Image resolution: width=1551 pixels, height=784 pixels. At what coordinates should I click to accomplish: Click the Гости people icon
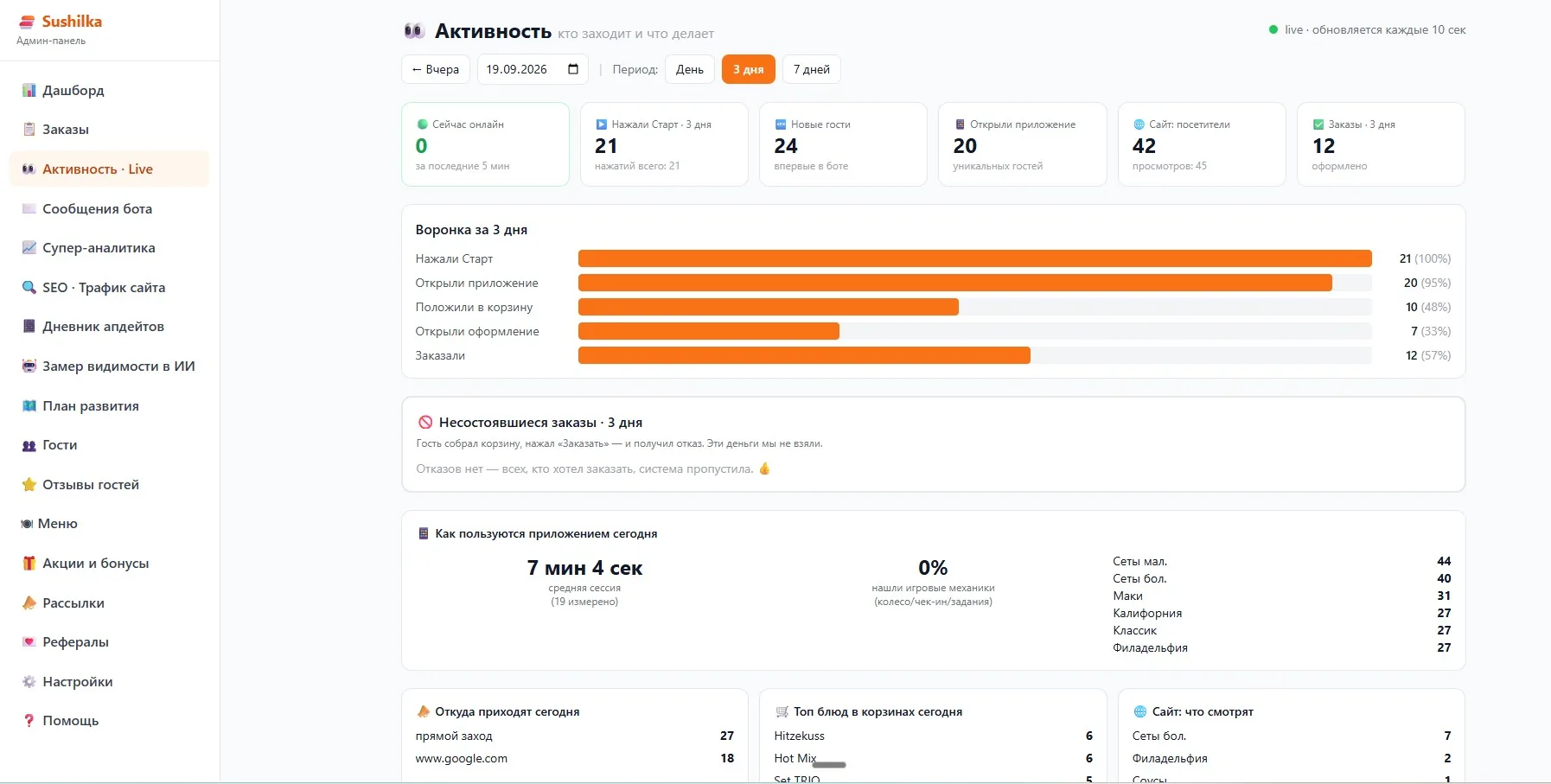(x=29, y=445)
